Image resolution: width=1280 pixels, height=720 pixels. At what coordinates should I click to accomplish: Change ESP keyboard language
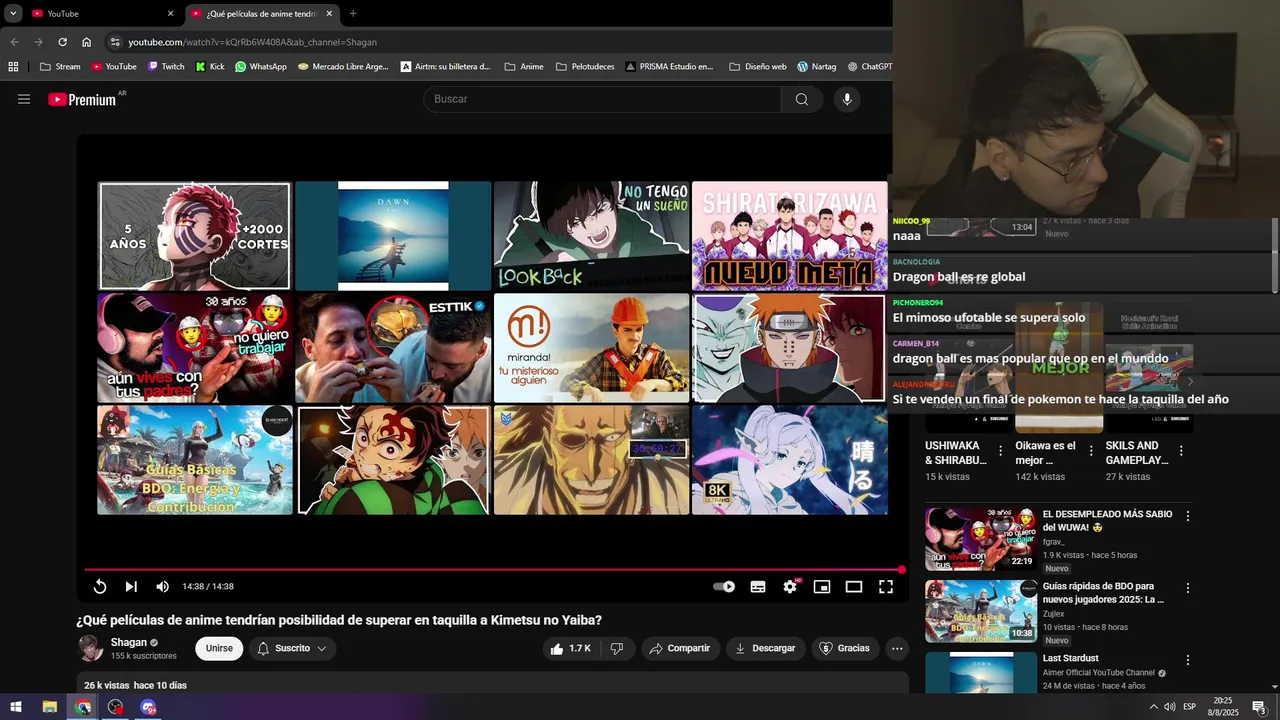point(1189,707)
